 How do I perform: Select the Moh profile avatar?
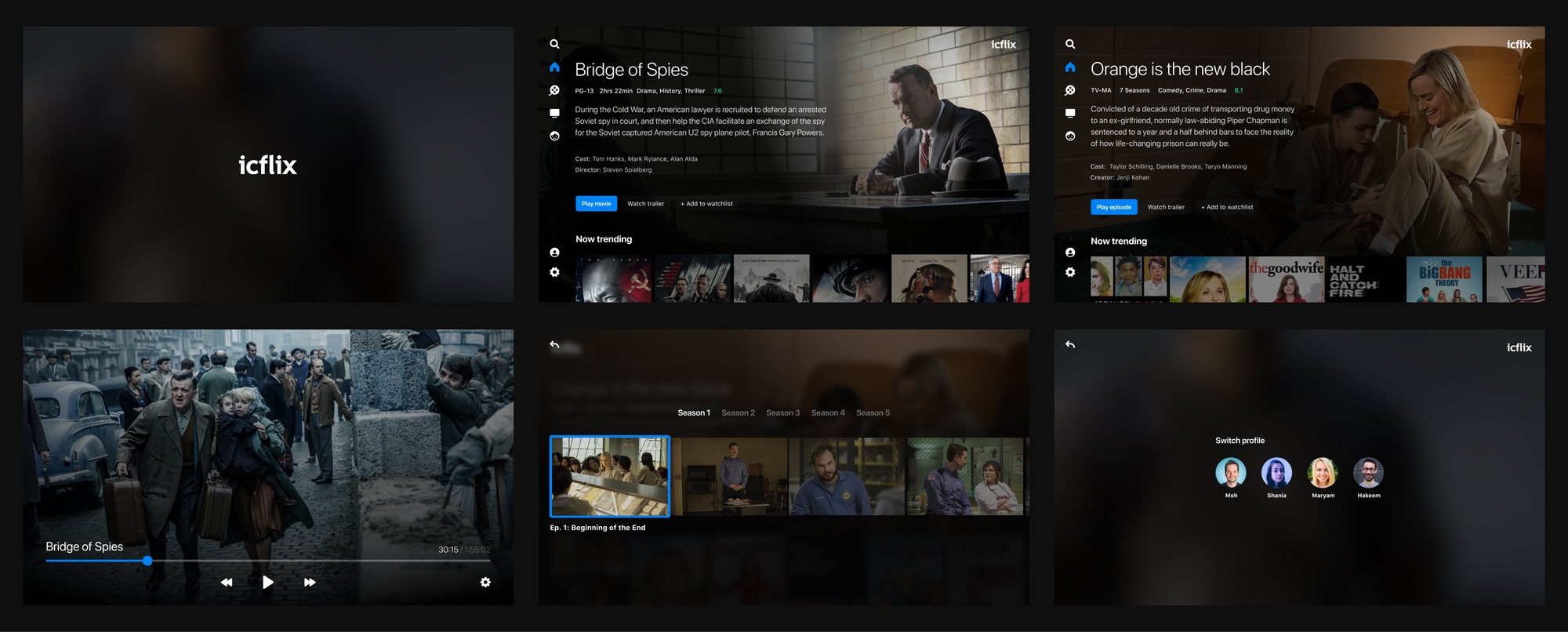(x=1231, y=473)
